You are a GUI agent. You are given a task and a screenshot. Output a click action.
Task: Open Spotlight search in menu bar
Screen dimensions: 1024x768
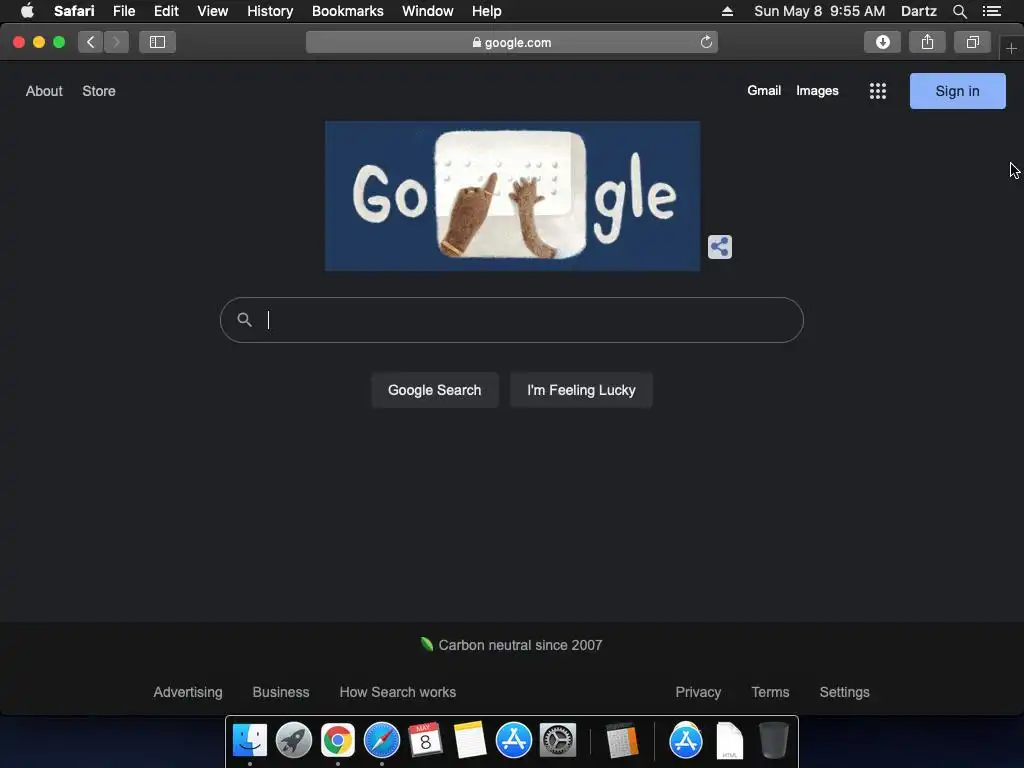pyautogui.click(x=959, y=11)
